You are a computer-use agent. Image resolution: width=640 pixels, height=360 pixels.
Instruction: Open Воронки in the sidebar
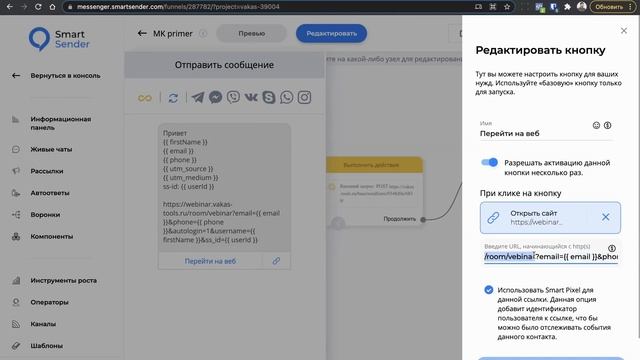click(36, 214)
